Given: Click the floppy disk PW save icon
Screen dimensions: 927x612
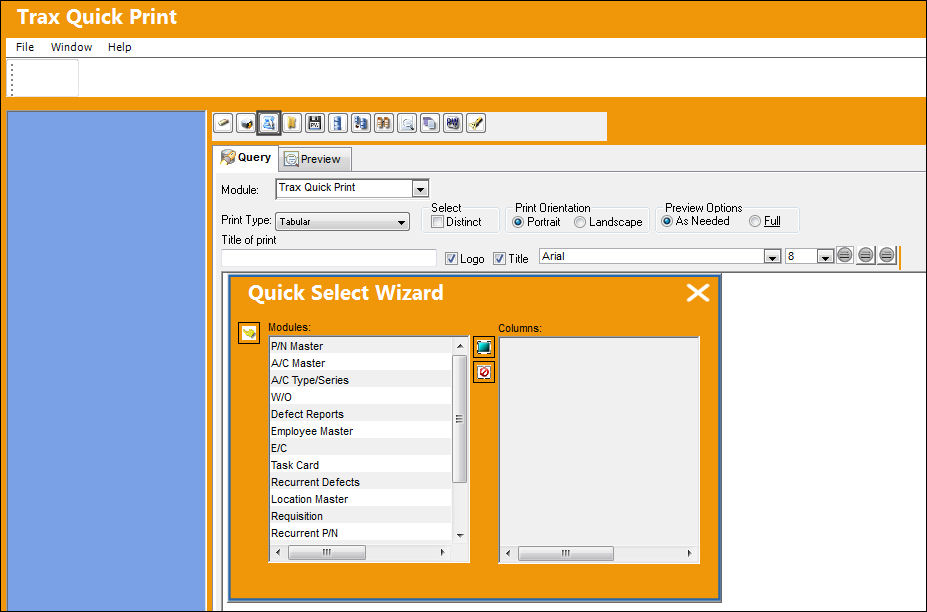Looking at the screenshot, I should click(315, 124).
